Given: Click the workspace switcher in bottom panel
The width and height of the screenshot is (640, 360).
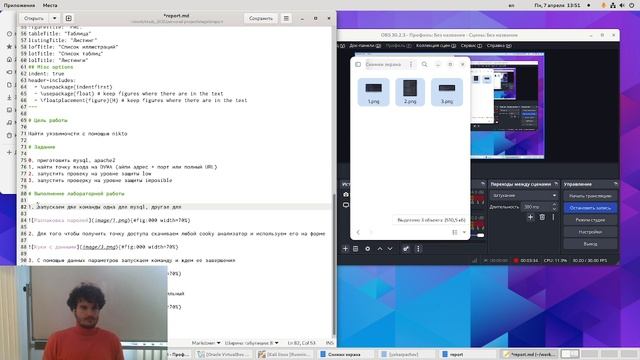Looking at the screenshot, I should click(x=570, y=354).
